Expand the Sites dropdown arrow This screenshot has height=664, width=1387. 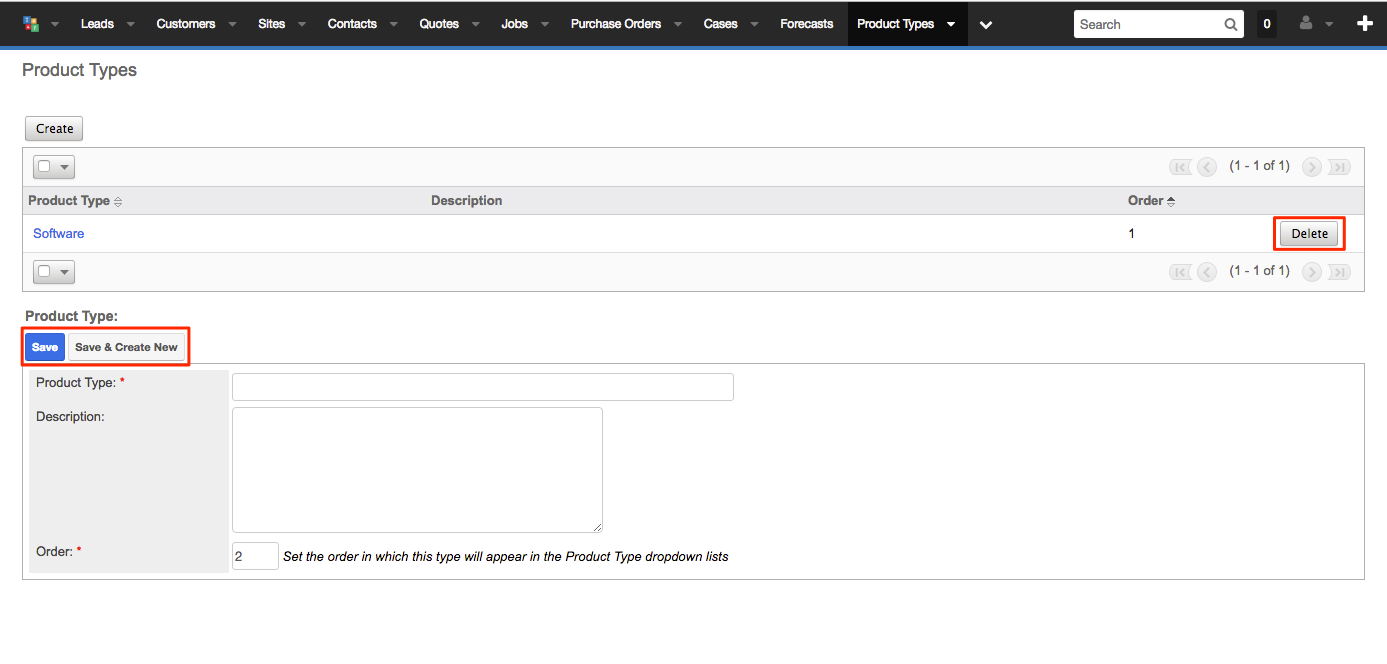[302, 24]
